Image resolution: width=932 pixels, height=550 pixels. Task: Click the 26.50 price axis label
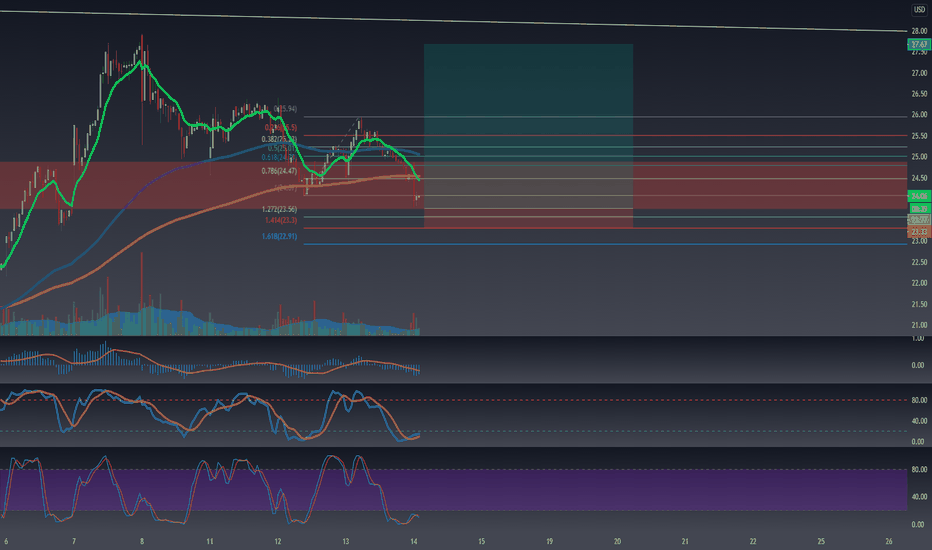(919, 94)
